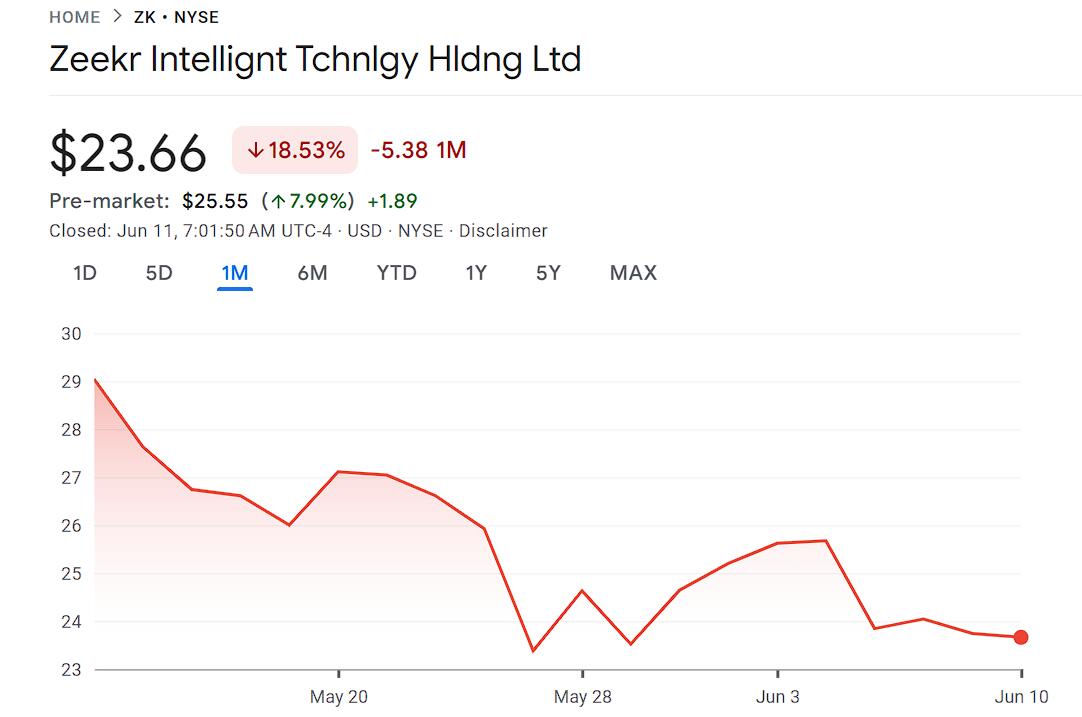Switch to the 1D time range tab
Screen dimensions: 1082x717
coord(84,272)
